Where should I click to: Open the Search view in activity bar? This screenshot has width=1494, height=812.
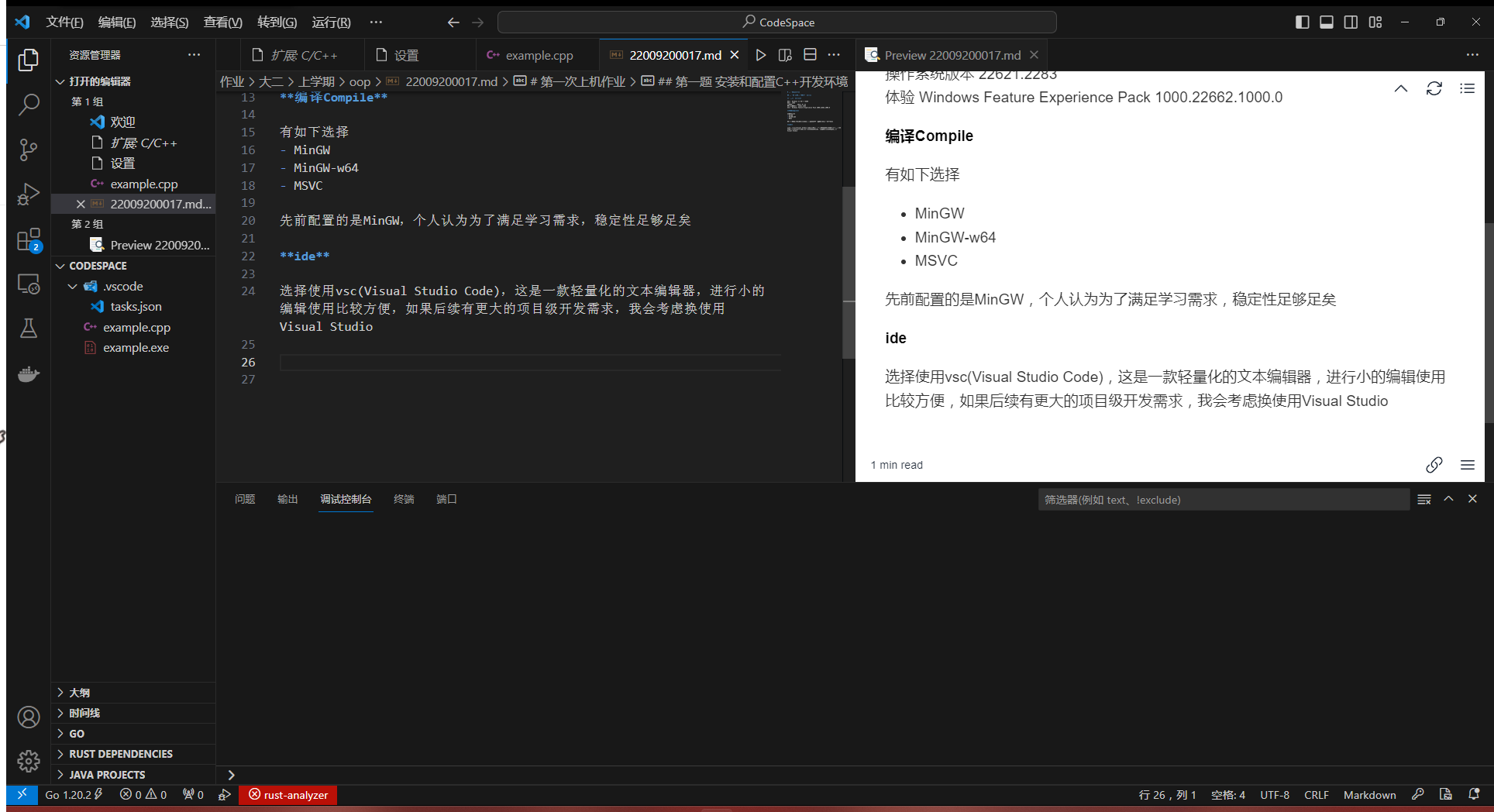[29, 105]
